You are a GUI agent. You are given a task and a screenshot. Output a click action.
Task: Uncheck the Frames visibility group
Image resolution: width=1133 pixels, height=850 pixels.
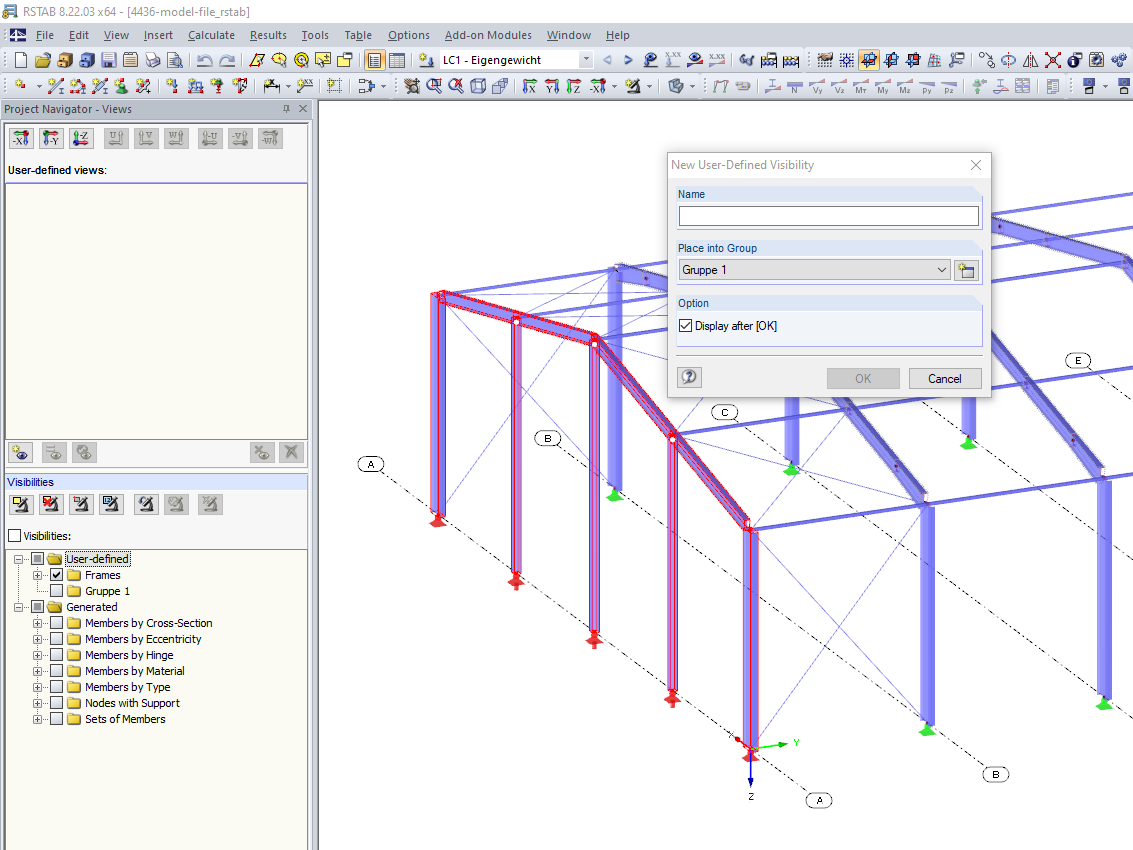pos(56,575)
